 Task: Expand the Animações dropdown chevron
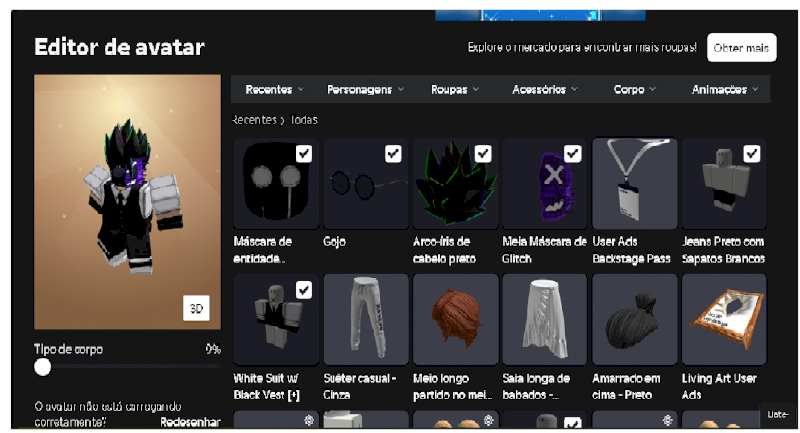(755, 90)
